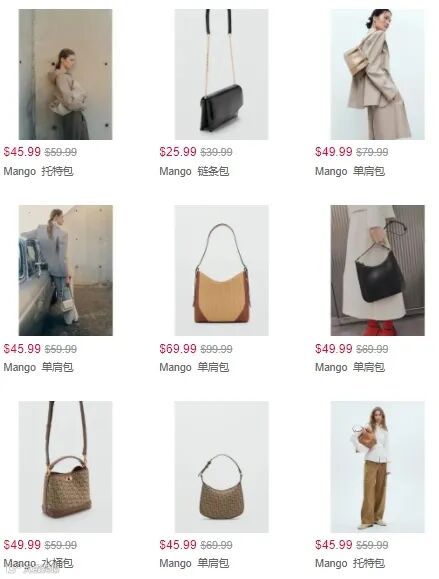The image size is (439, 579).
Task: Select the $69.99 sale price
Action: tap(178, 349)
